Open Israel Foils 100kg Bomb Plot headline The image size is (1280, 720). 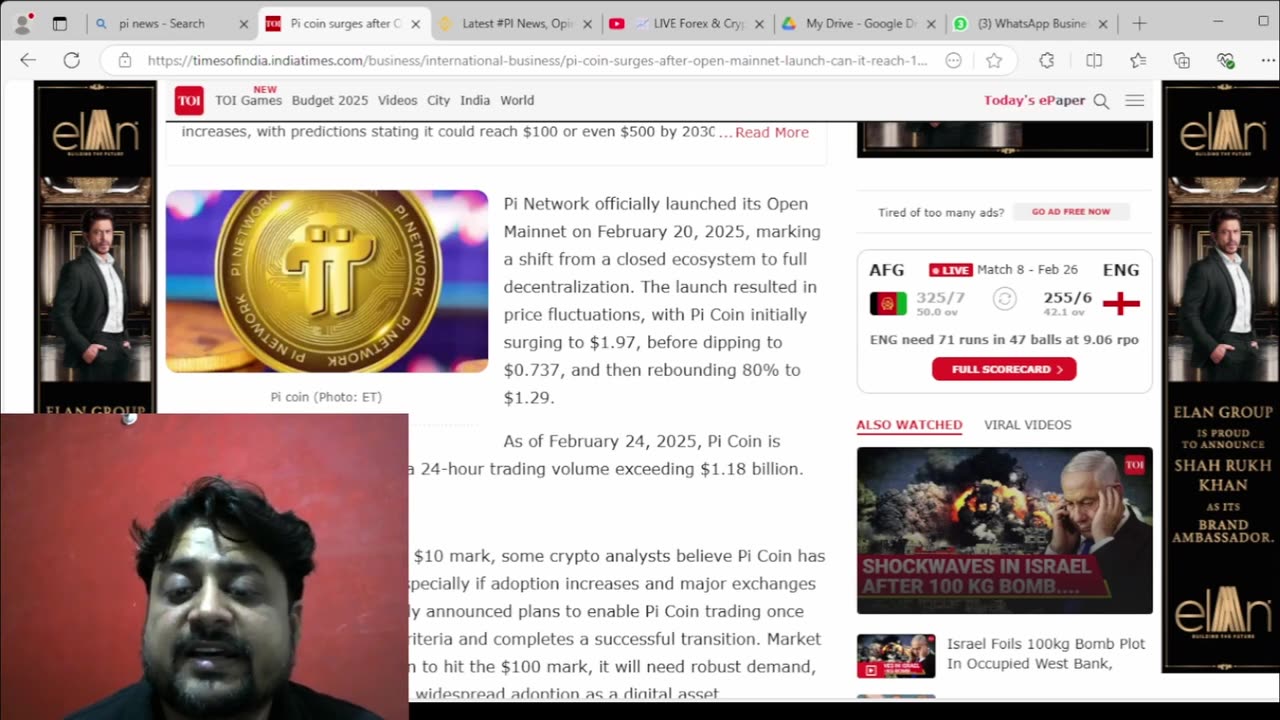(1046, 654)
